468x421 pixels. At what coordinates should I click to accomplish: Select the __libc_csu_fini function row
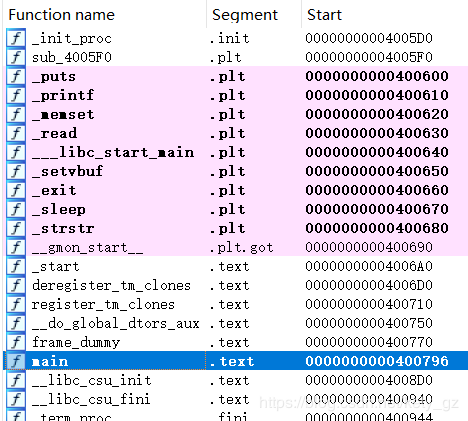pos(235,399)
